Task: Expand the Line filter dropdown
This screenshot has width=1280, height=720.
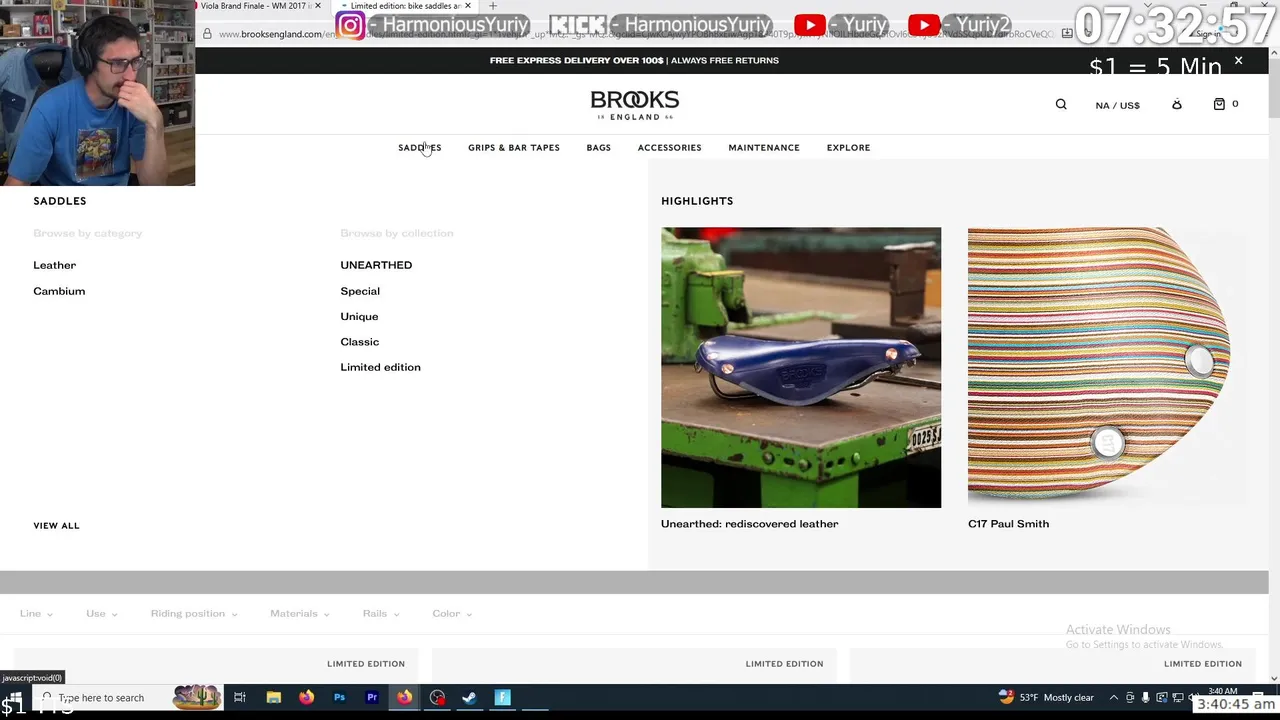Action: [x=36, y=613]
